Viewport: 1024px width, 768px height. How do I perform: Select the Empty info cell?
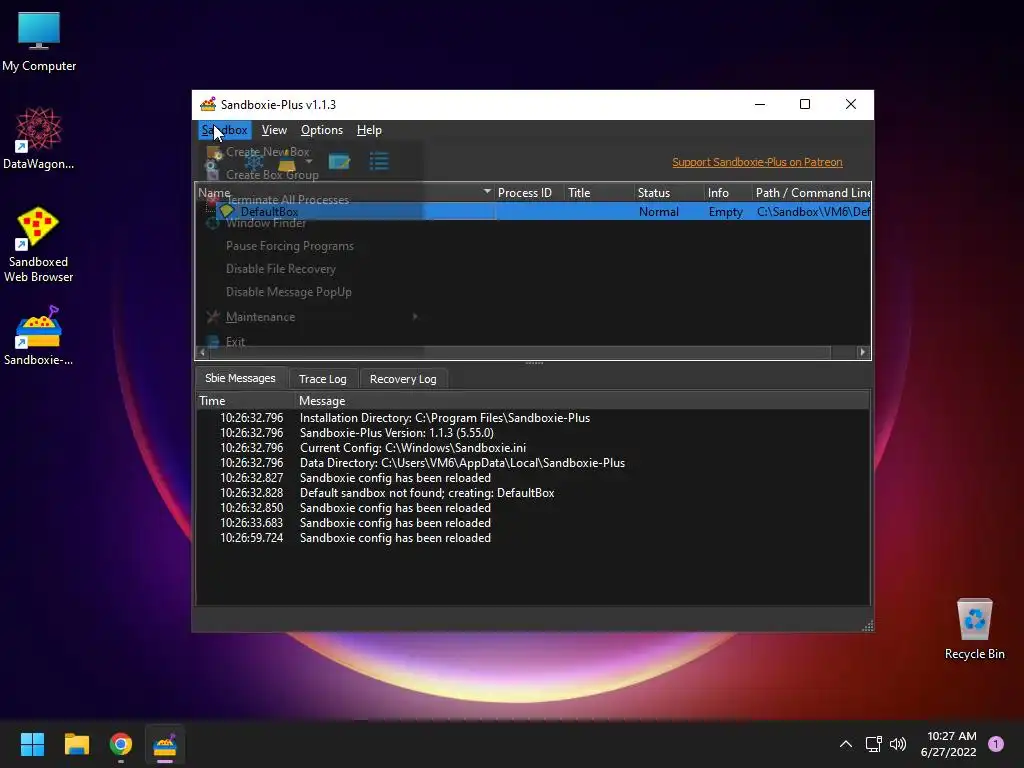pyautogui.click(x=726, y=212)
